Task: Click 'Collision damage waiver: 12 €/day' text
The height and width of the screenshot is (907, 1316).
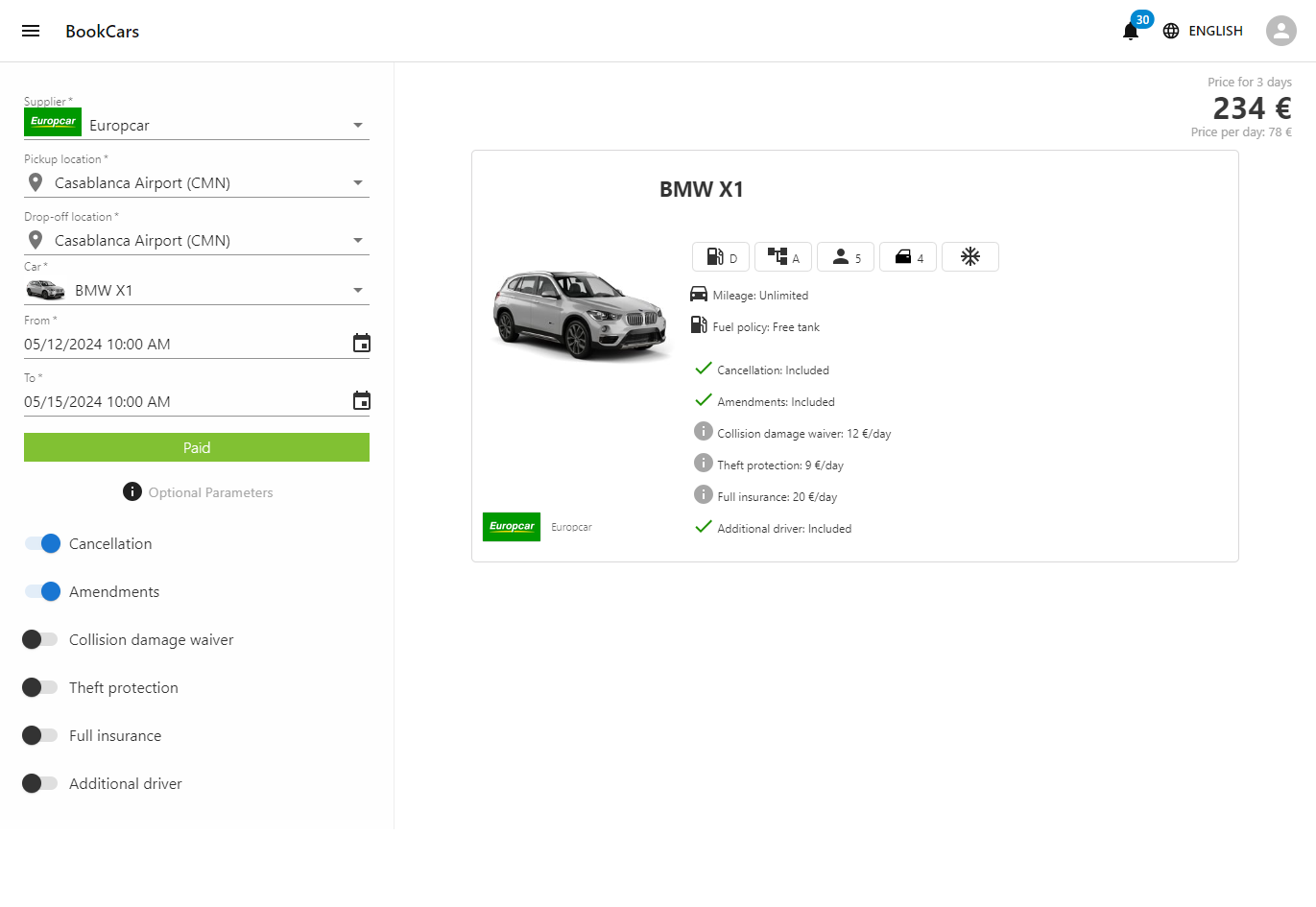Action: click(804, 434)
